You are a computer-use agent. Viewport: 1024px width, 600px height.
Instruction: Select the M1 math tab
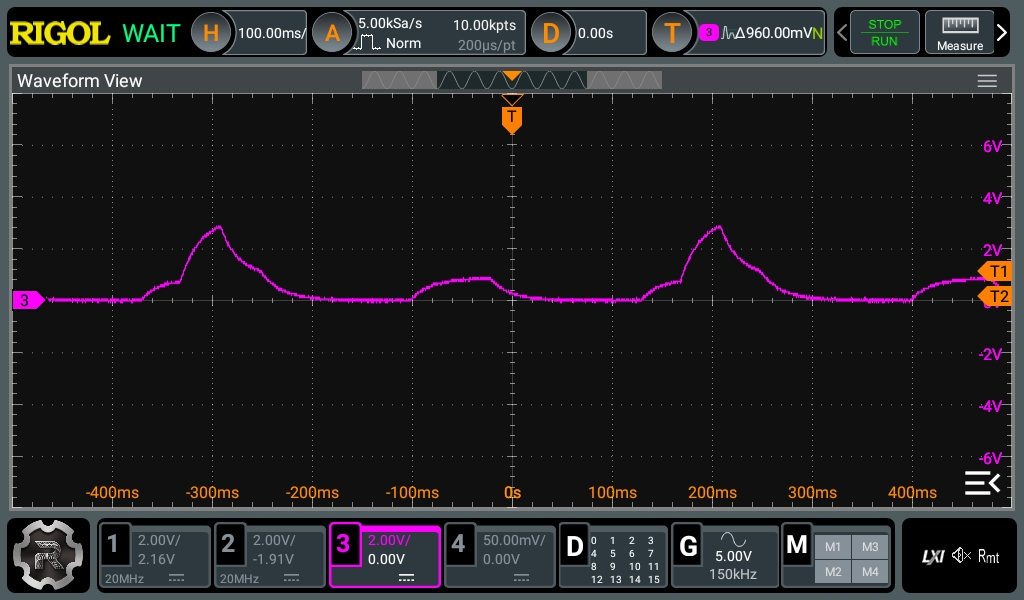[x=833, y=546]
